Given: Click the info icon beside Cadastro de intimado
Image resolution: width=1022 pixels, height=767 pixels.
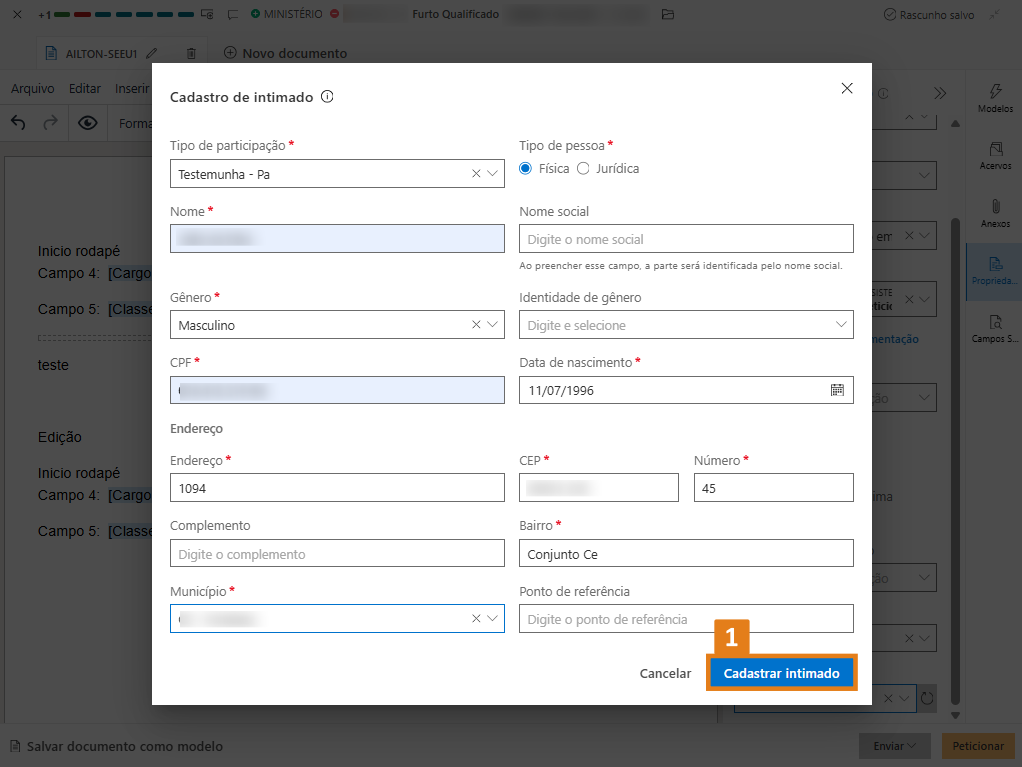Looking at the screenshot, I should coord(327,97).
